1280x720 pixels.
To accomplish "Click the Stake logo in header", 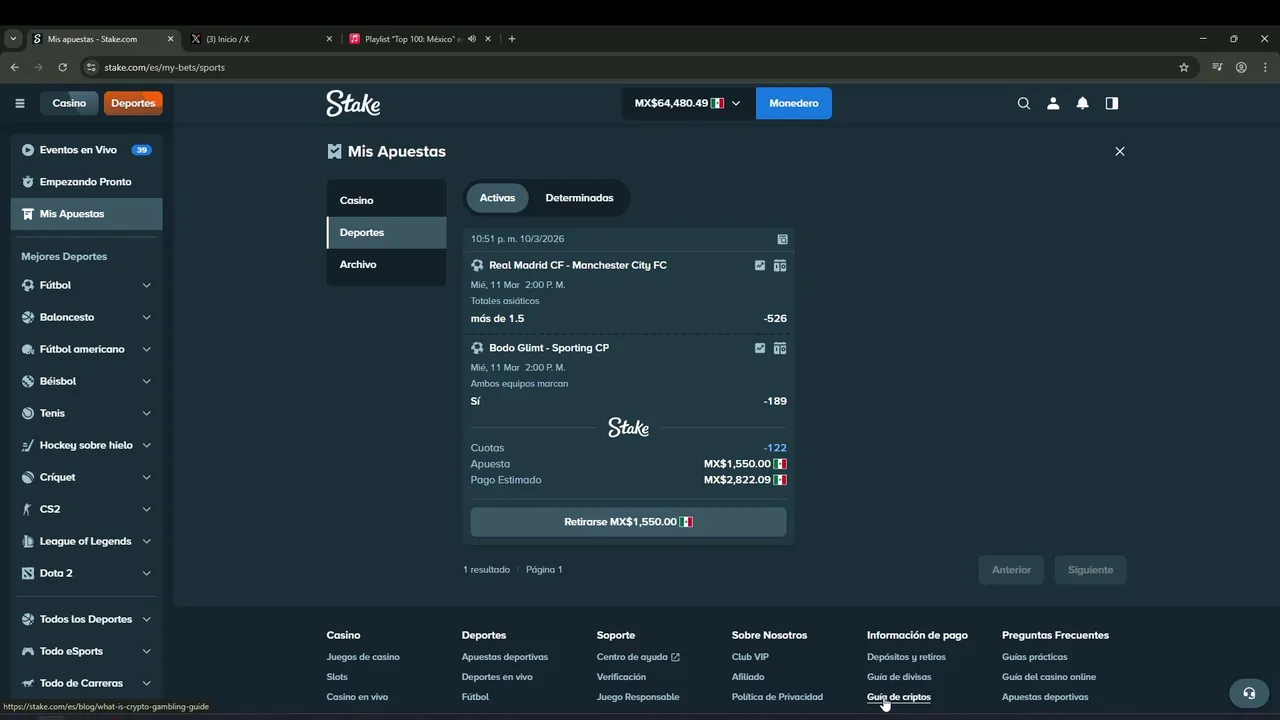I will point(353,103).
